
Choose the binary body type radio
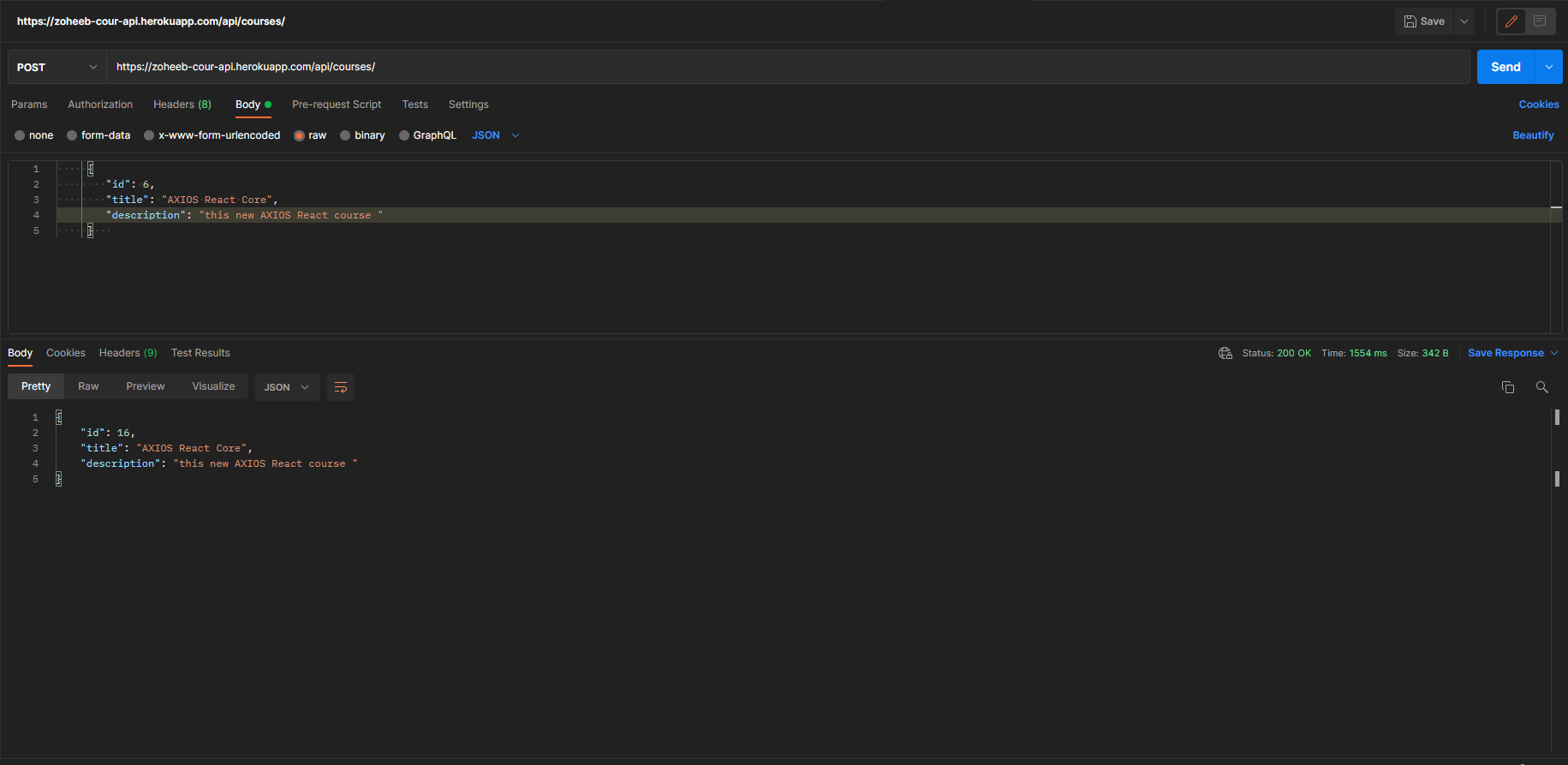point(345,135)
